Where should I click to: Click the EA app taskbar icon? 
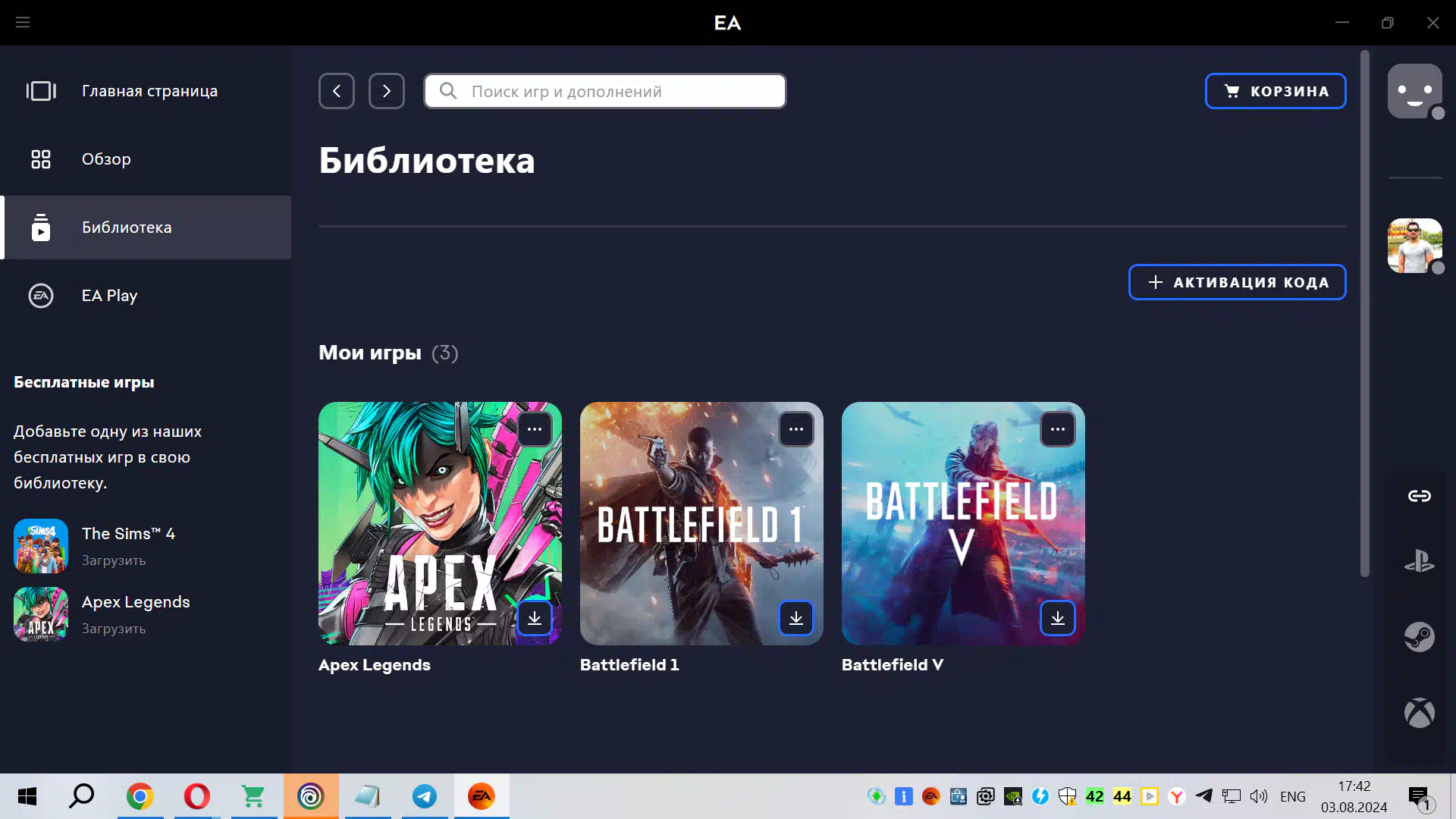point(482,796)
